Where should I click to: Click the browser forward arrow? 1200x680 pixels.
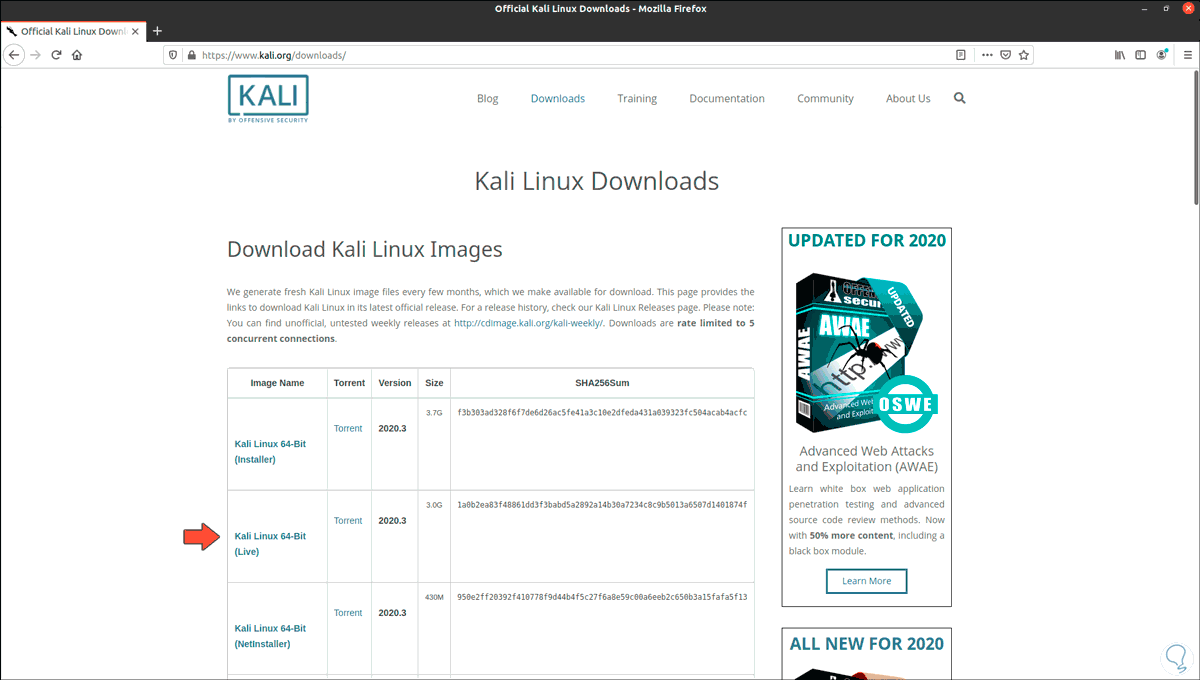coord(36,55)
